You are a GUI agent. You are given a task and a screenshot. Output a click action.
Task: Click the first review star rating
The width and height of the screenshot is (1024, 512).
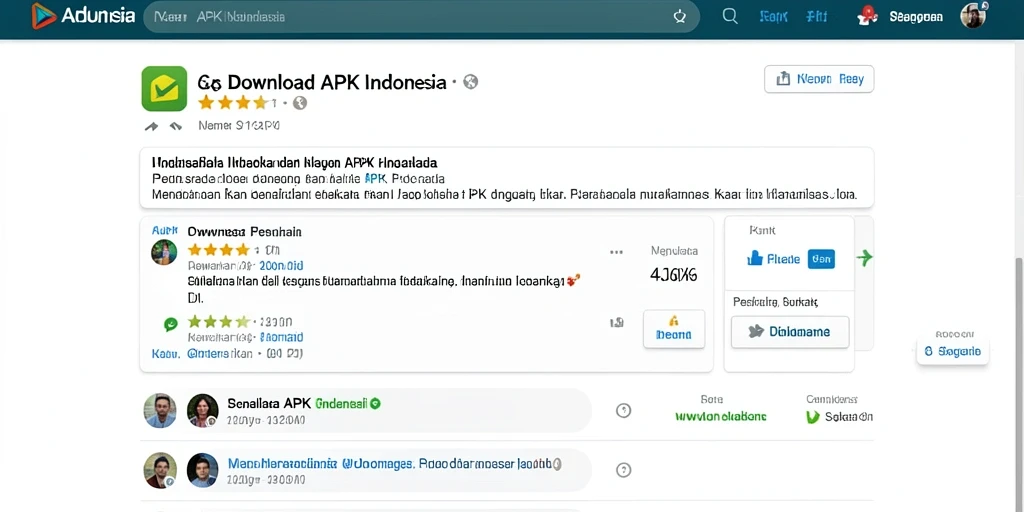click(219, 250)
